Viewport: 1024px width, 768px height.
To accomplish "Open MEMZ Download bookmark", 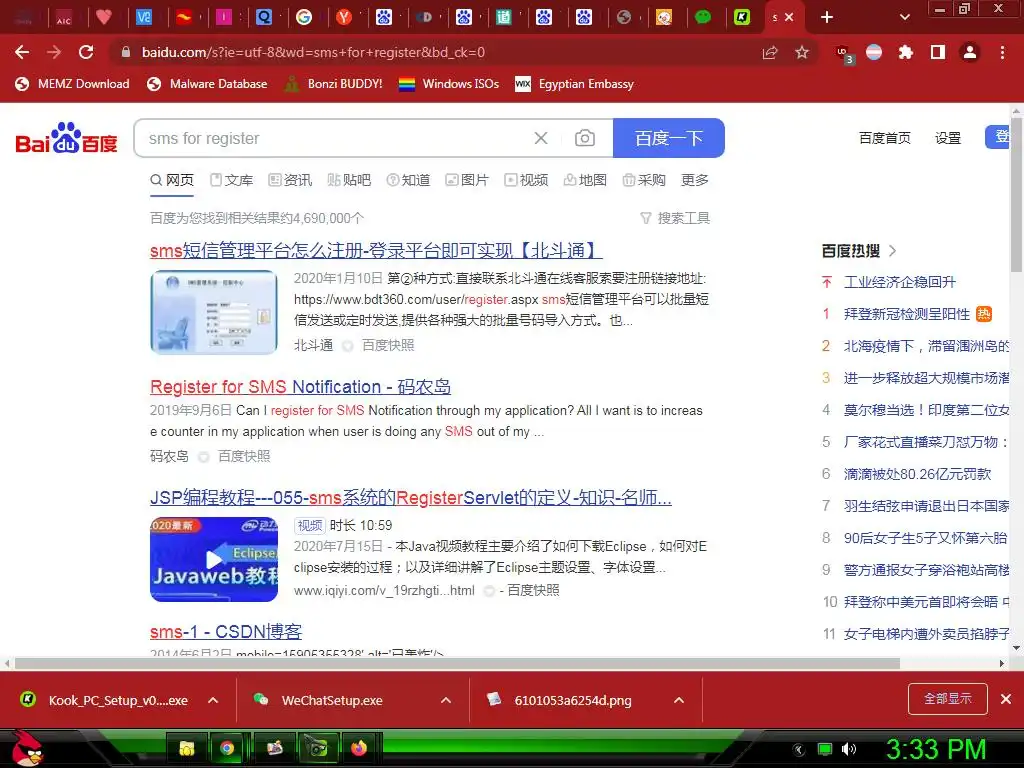I will tap(72, 84).
